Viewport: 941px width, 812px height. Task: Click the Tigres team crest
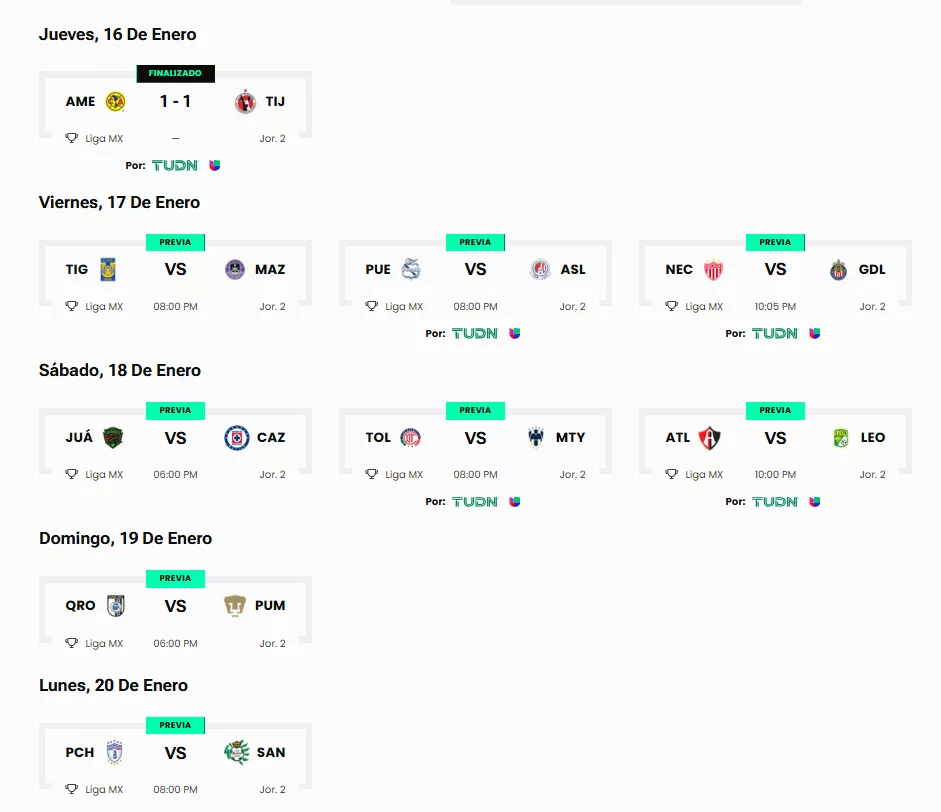[x=108, y=269]
